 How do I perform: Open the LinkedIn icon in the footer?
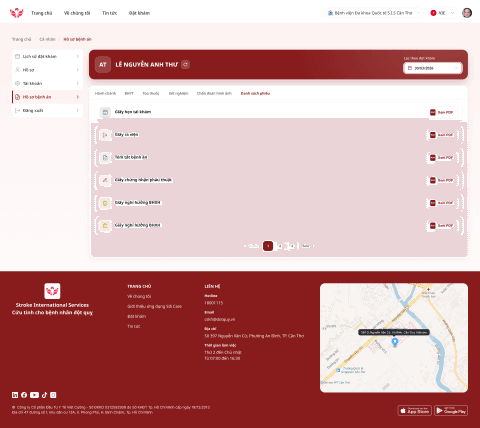(15, 395)
